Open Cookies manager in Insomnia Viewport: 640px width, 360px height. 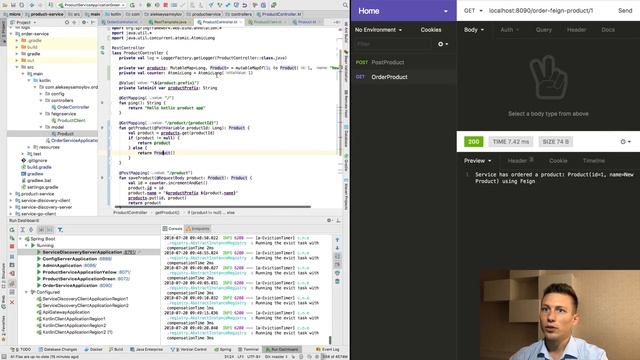tap(431, 30)
